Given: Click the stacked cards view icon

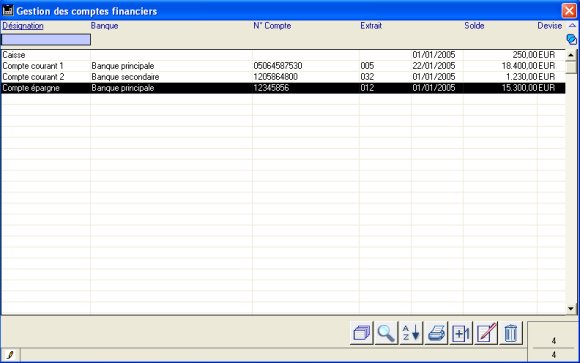Looking at the screenshot, I should 362,333.
